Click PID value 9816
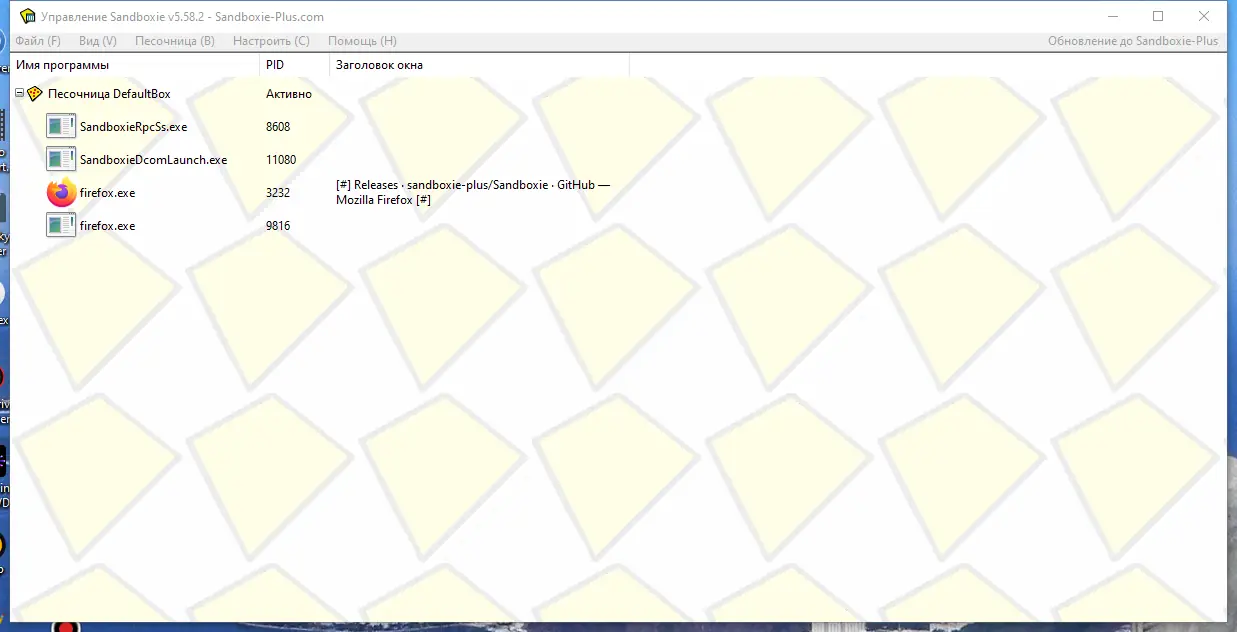The width and height of the screenshot is (1237, 632). pos(278,226)
